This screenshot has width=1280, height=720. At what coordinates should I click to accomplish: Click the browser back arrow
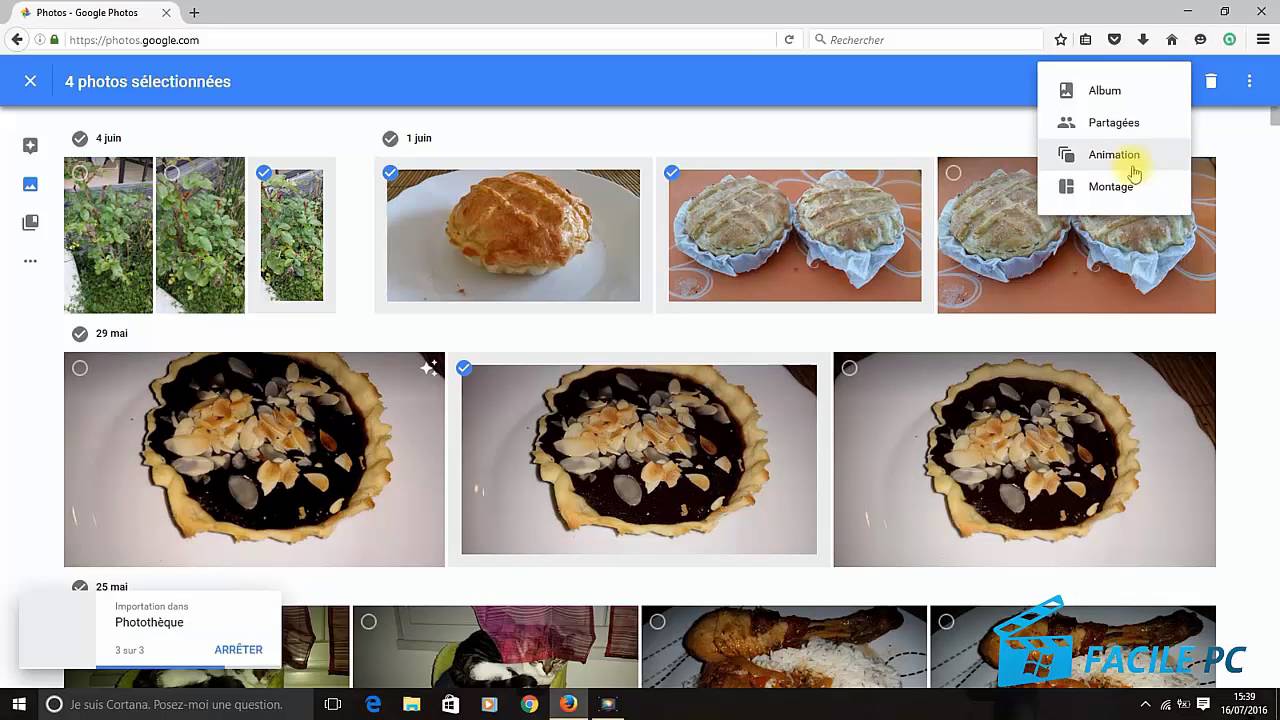[17, 40]
